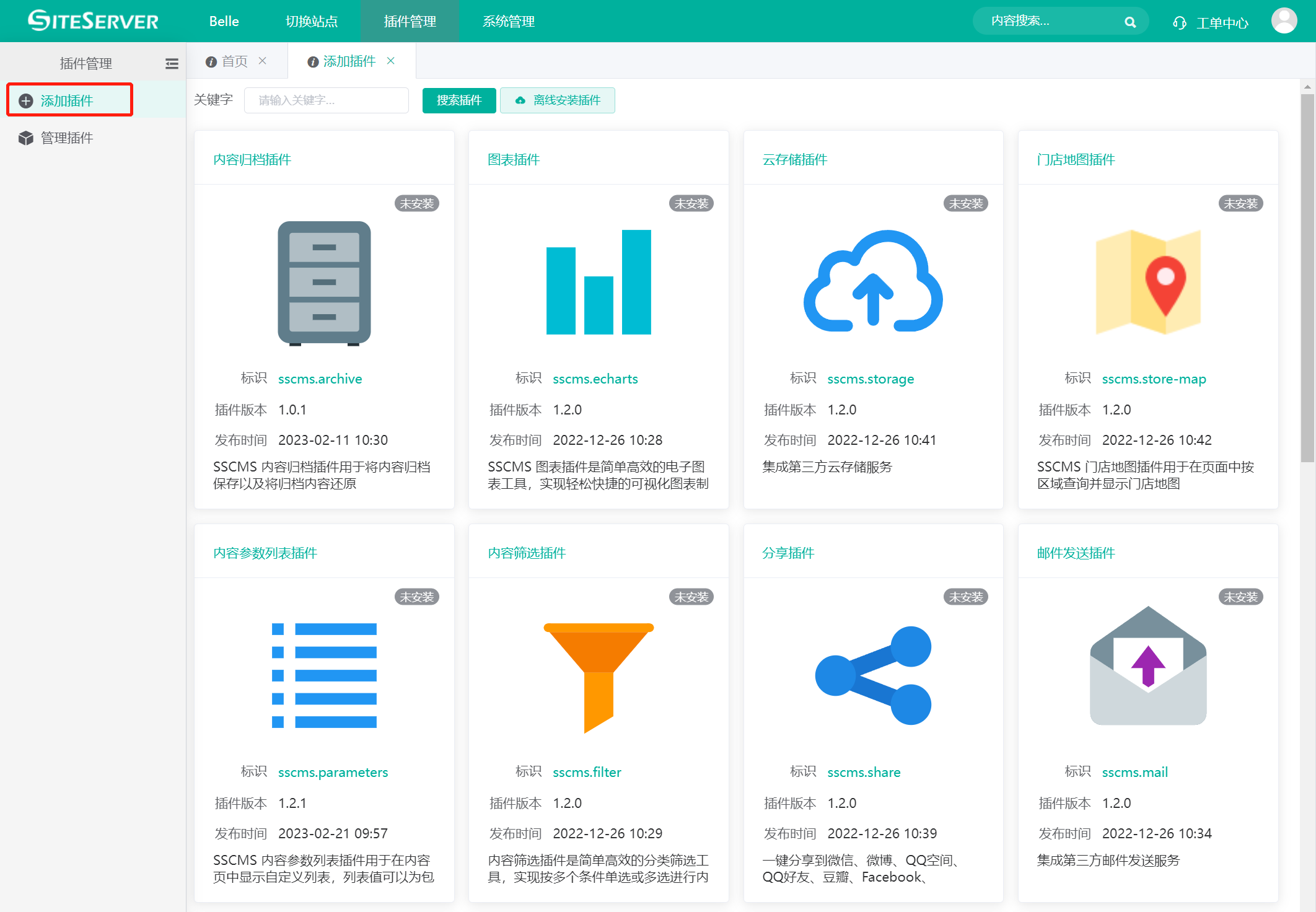This screenshot has width=1316, height=912.
Task: Open the user avatar profile icon
Action: point(1284,21)
